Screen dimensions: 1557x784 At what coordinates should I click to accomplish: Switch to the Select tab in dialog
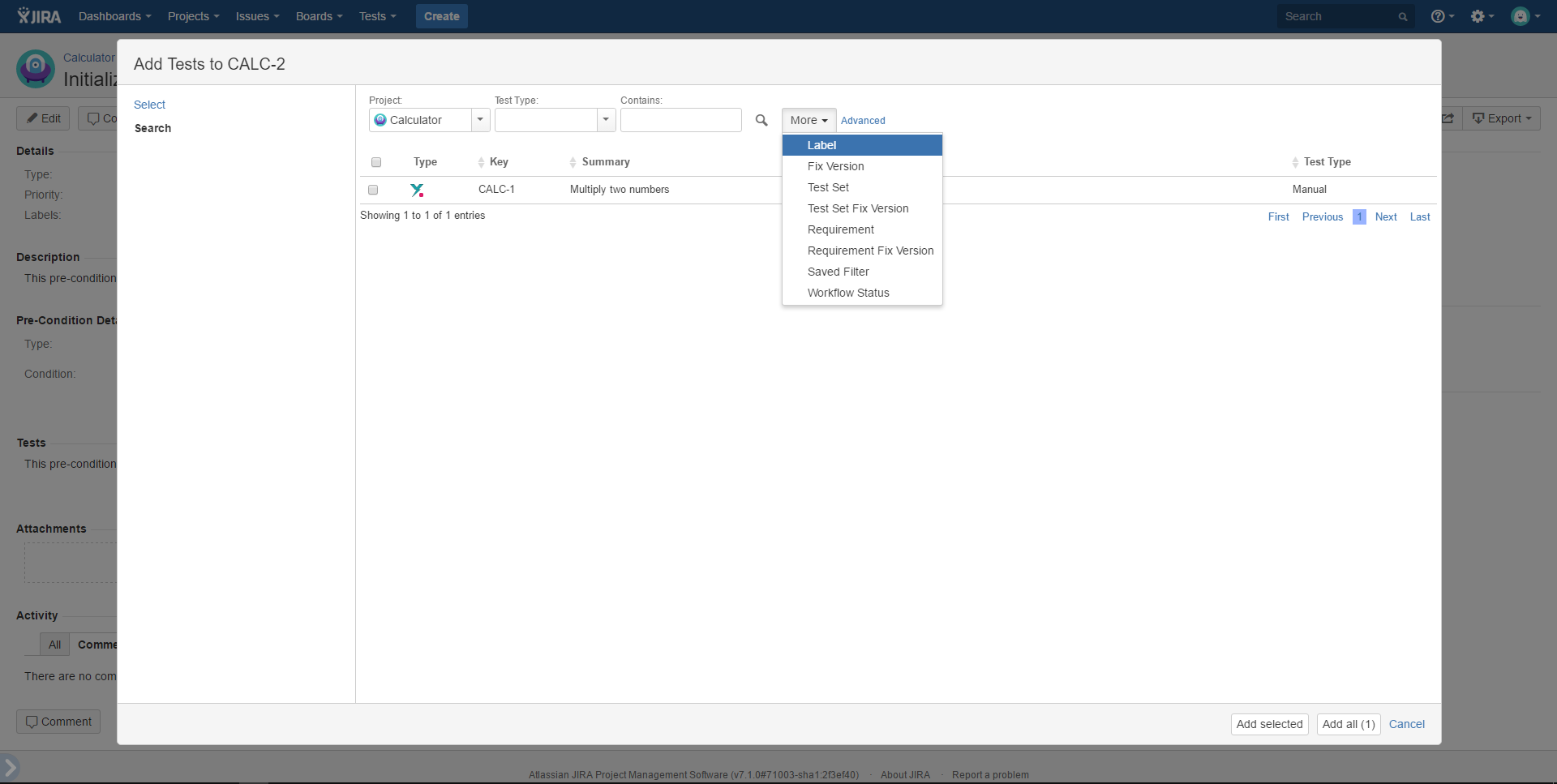pyautogui.click(x=149, y=105)
